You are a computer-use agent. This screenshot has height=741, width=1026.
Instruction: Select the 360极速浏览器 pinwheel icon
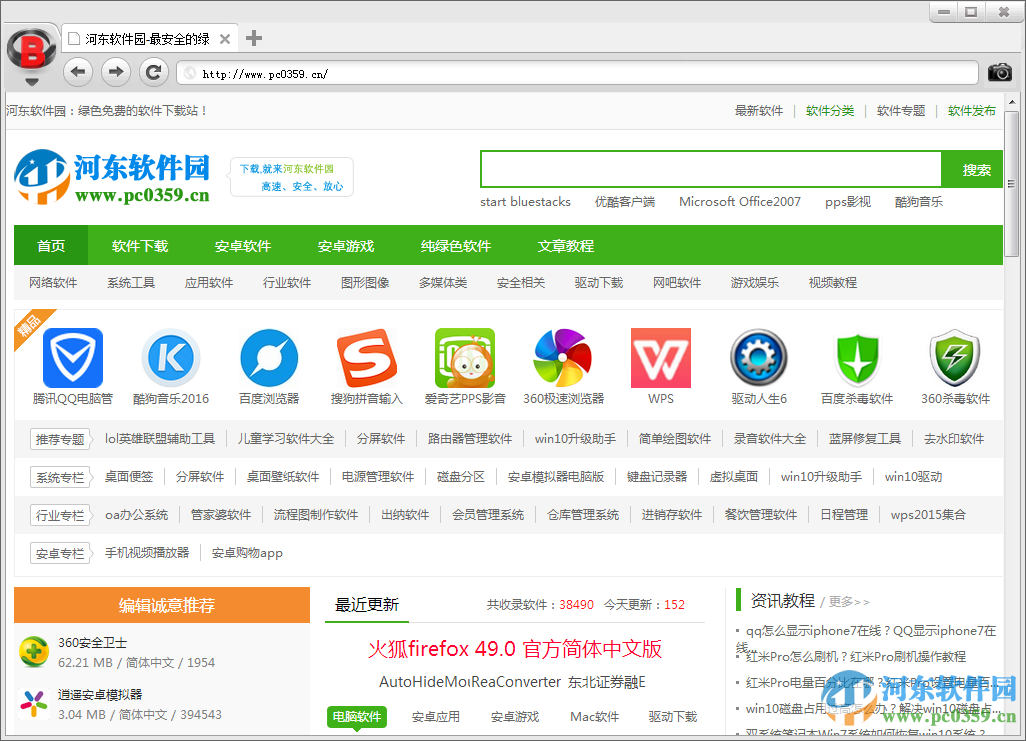(x=562, y=358)
